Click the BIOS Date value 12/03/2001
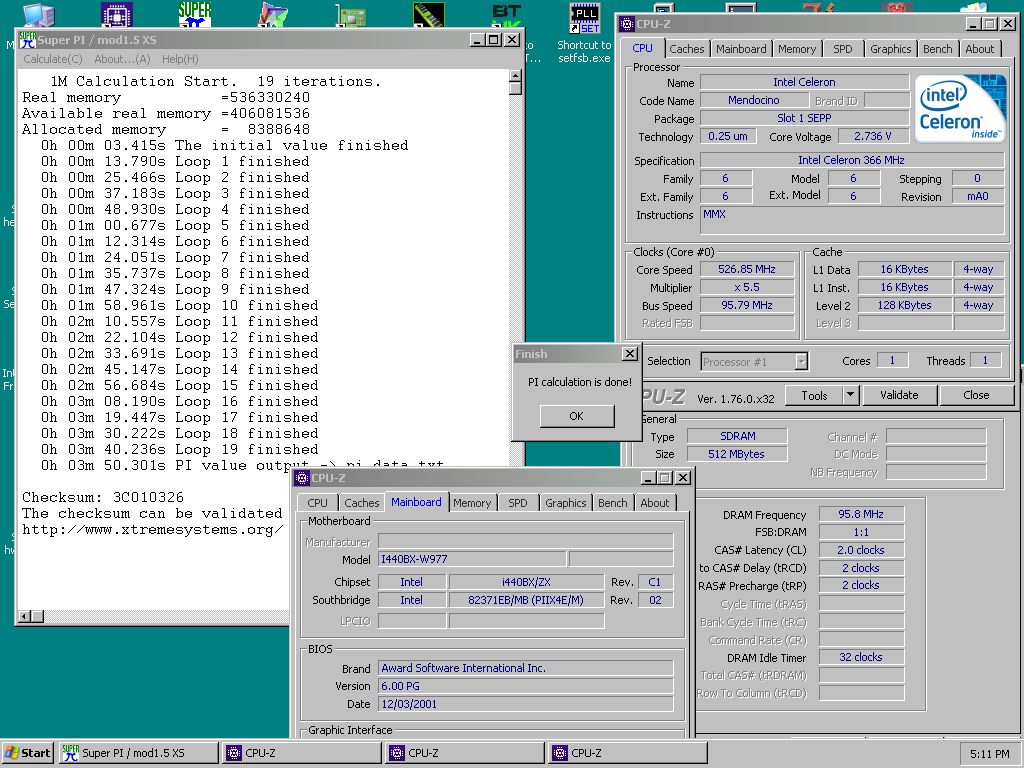 (x=526, y=704)
